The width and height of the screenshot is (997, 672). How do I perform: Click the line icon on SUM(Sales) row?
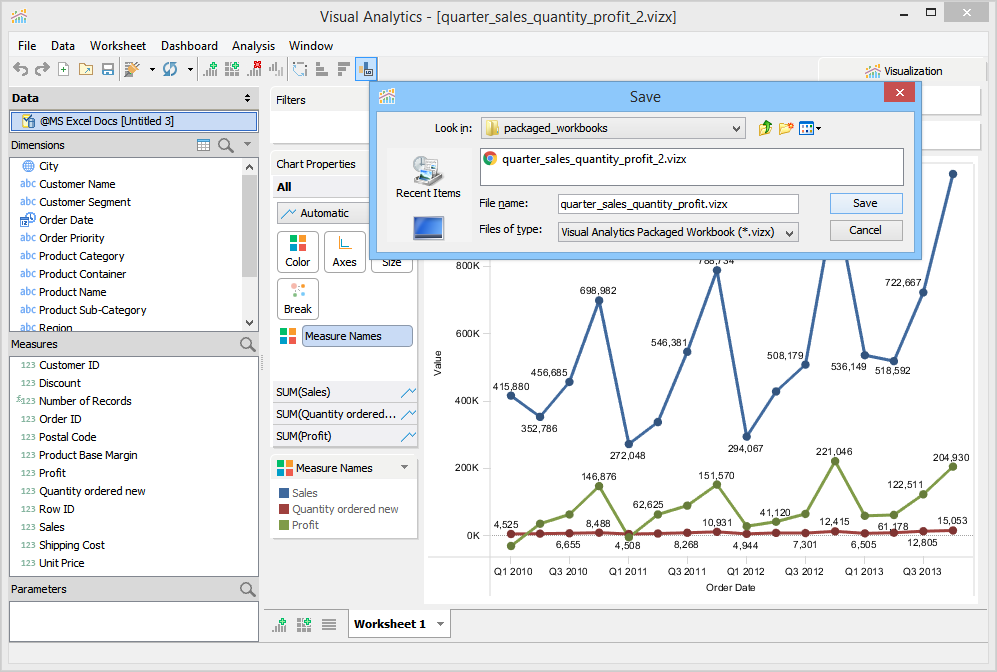pyautogui.click(x=408, y=392)
